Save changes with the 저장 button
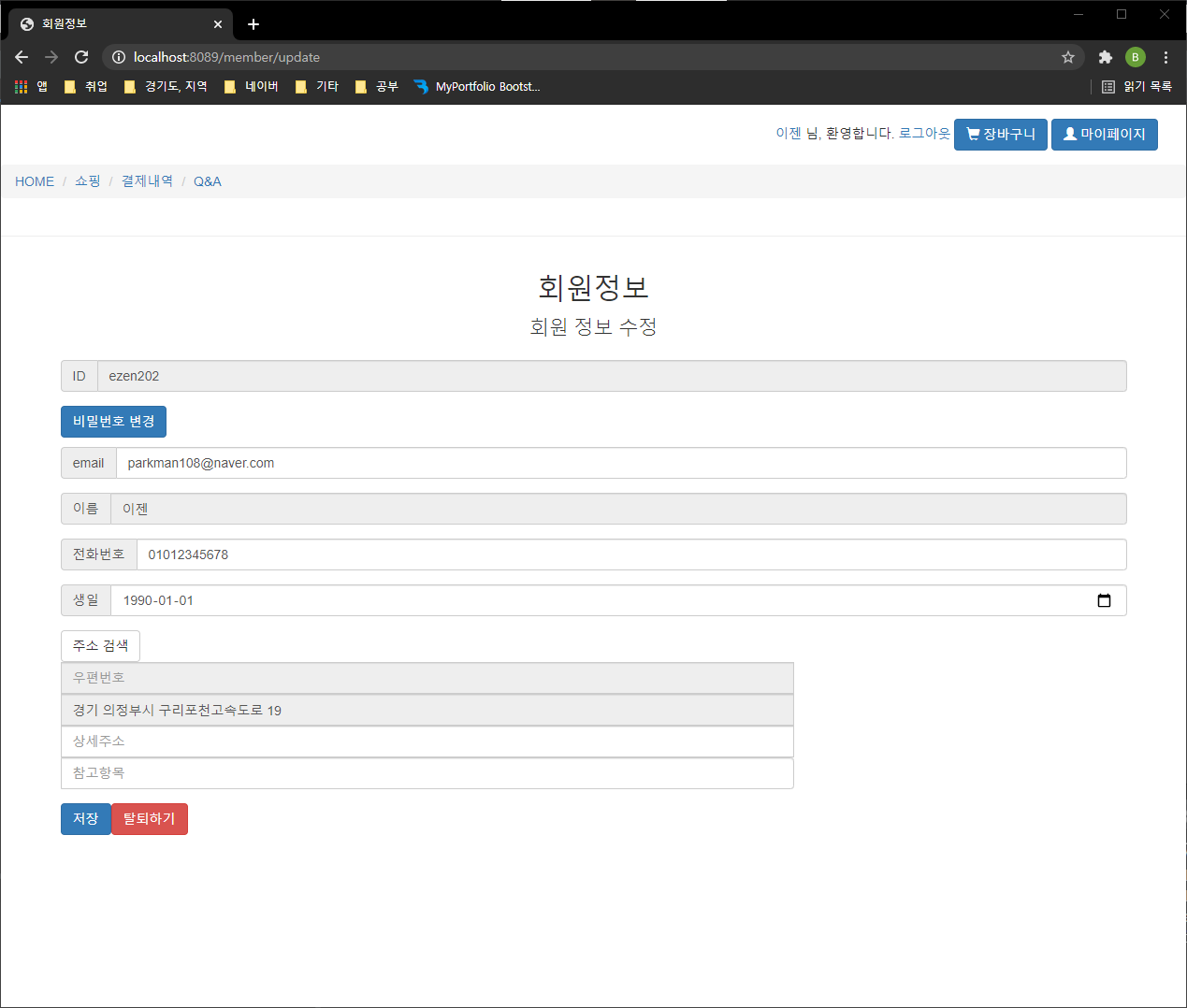Screen dimensions: 1187x1008 click(85, 818)
